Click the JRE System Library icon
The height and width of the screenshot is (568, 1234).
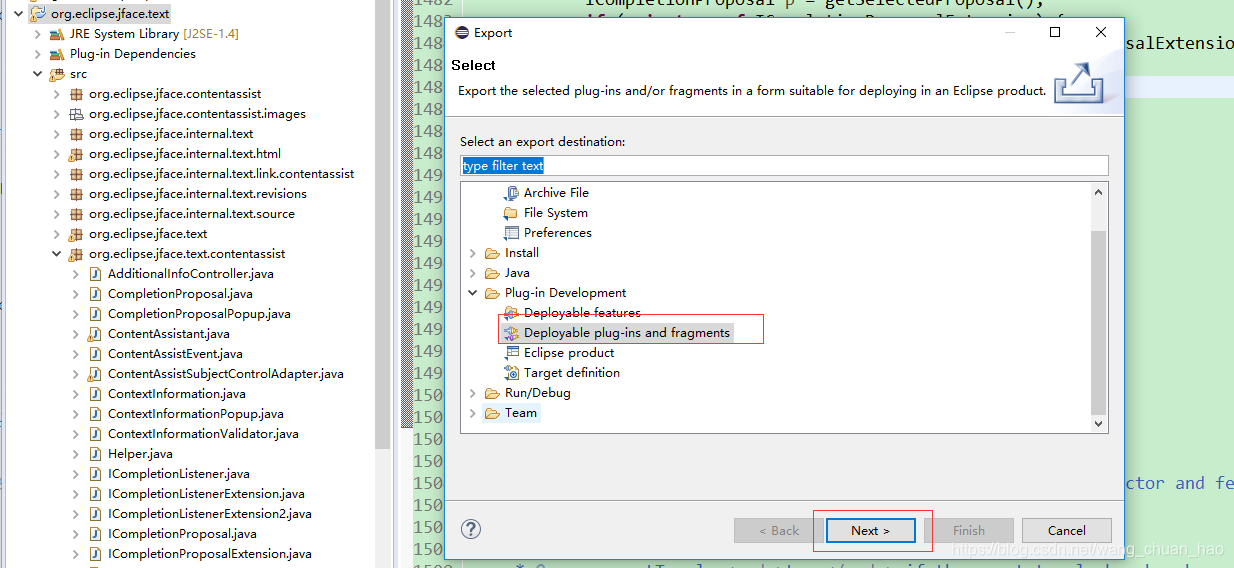tap(57, 34)
